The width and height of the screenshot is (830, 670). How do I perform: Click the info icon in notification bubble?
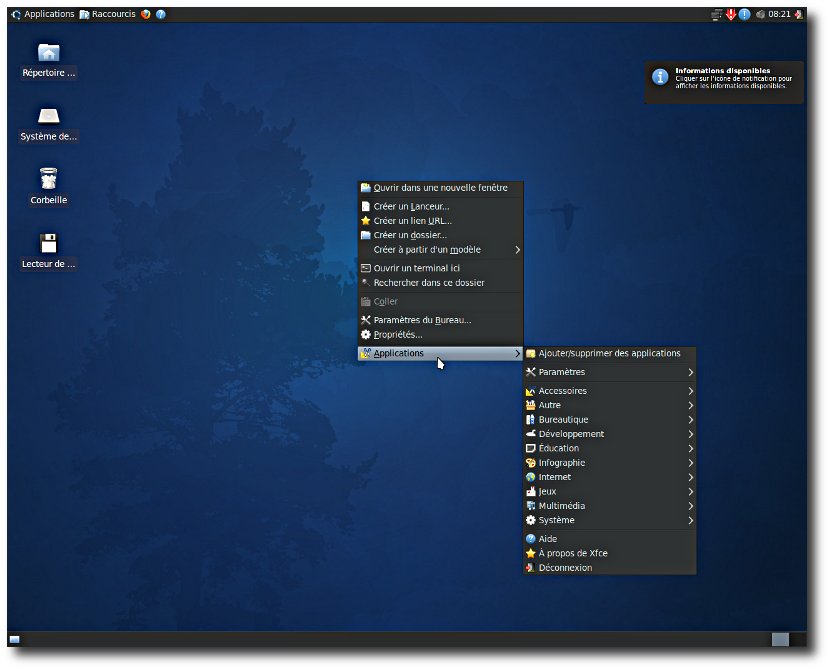[660, 77]
